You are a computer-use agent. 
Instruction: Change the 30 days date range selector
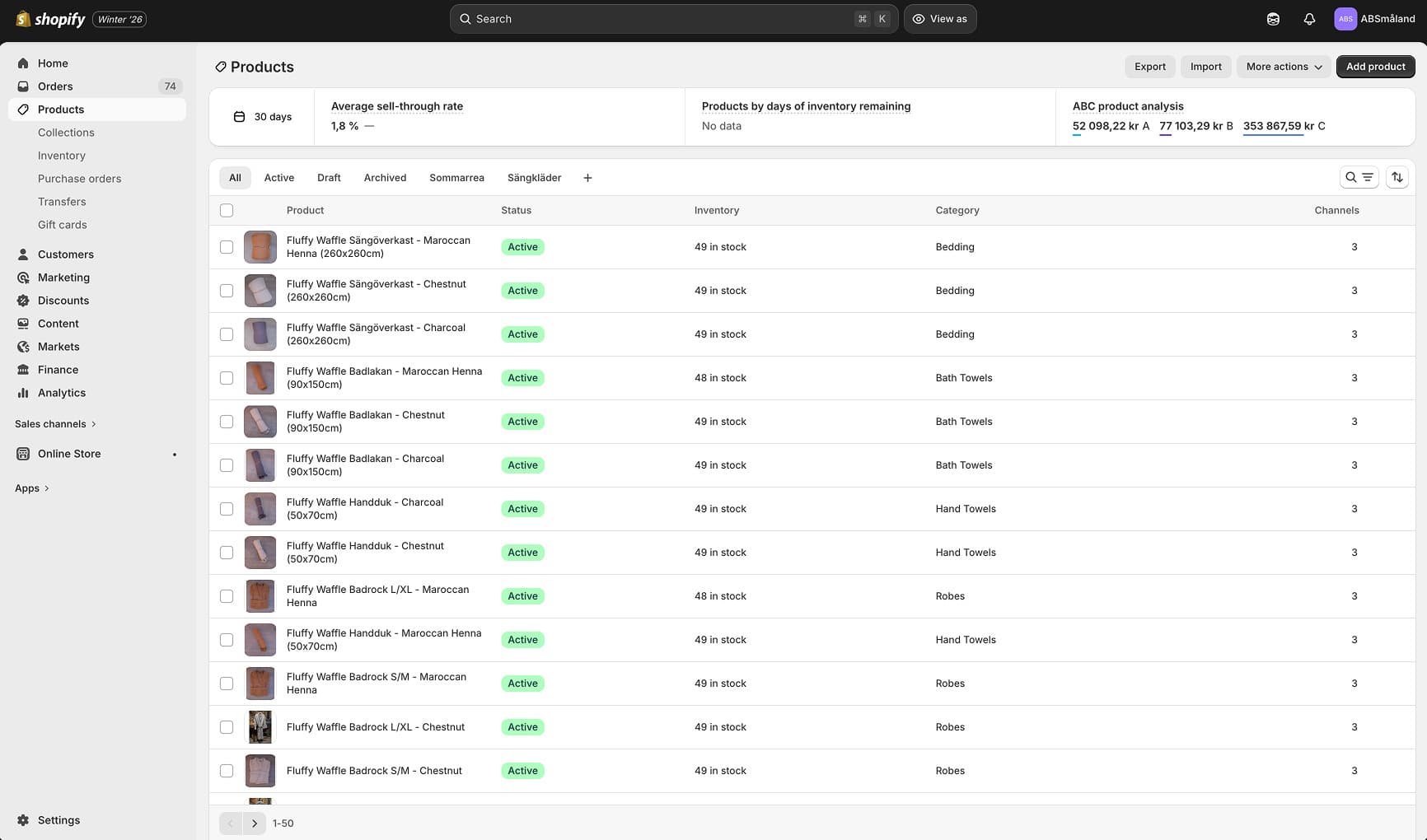click(264, 116)
